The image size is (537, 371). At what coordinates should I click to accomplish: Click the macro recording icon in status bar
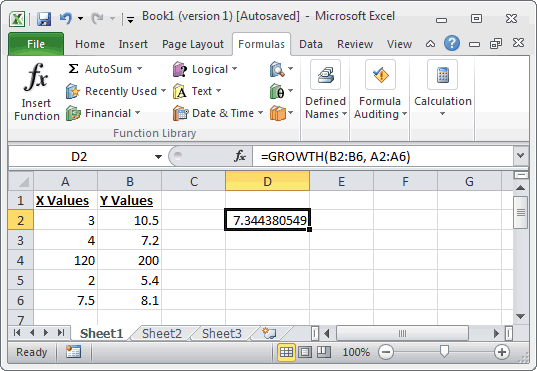coord(73,352)
